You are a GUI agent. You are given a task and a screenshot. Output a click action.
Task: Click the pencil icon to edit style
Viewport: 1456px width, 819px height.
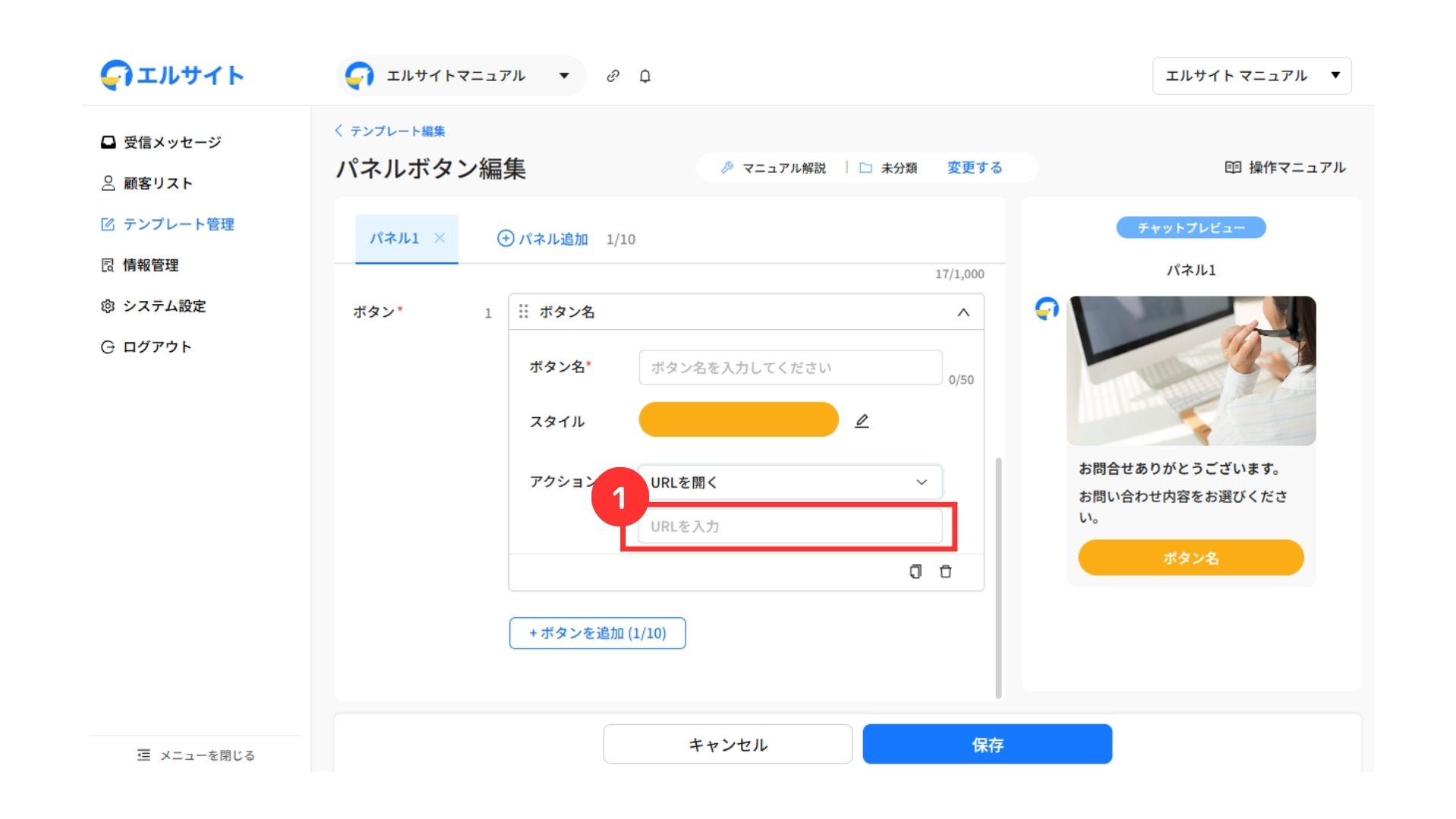tap(861, 421)
